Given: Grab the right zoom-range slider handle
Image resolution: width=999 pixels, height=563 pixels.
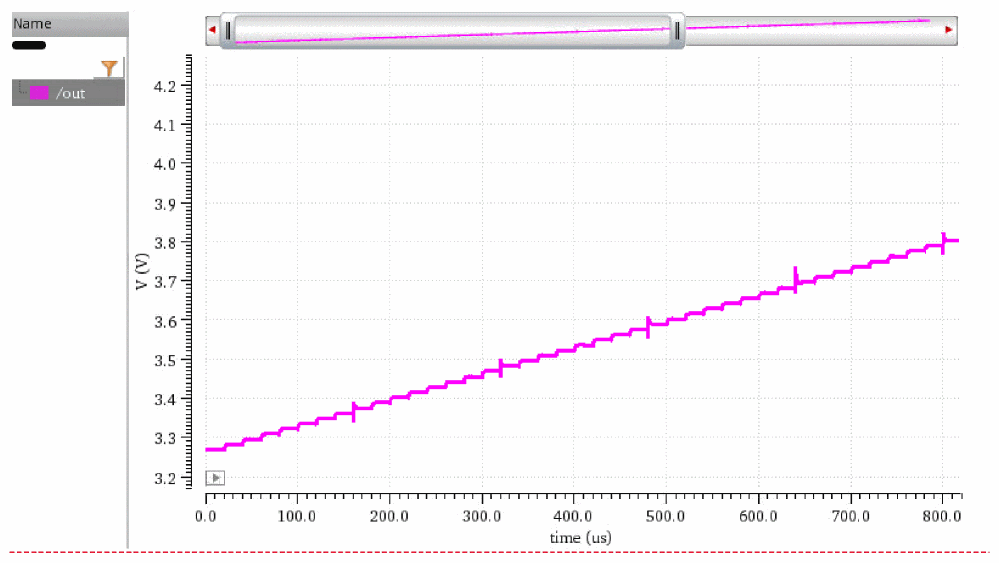Looking at the screenshot, I should [x=677, y=31].
